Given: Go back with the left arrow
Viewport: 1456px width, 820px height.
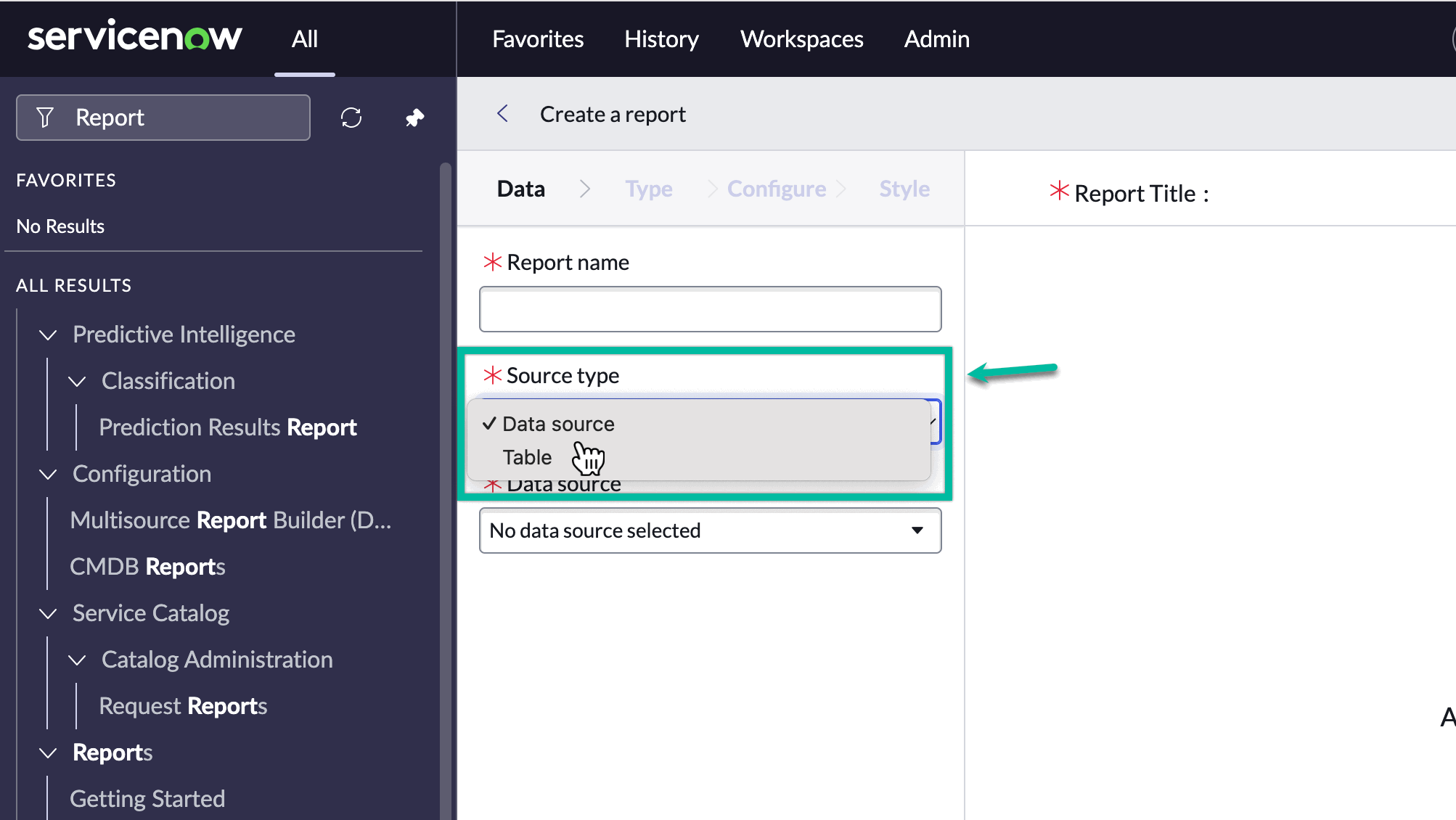Looking at the screenshot, I should pos(502,114).
